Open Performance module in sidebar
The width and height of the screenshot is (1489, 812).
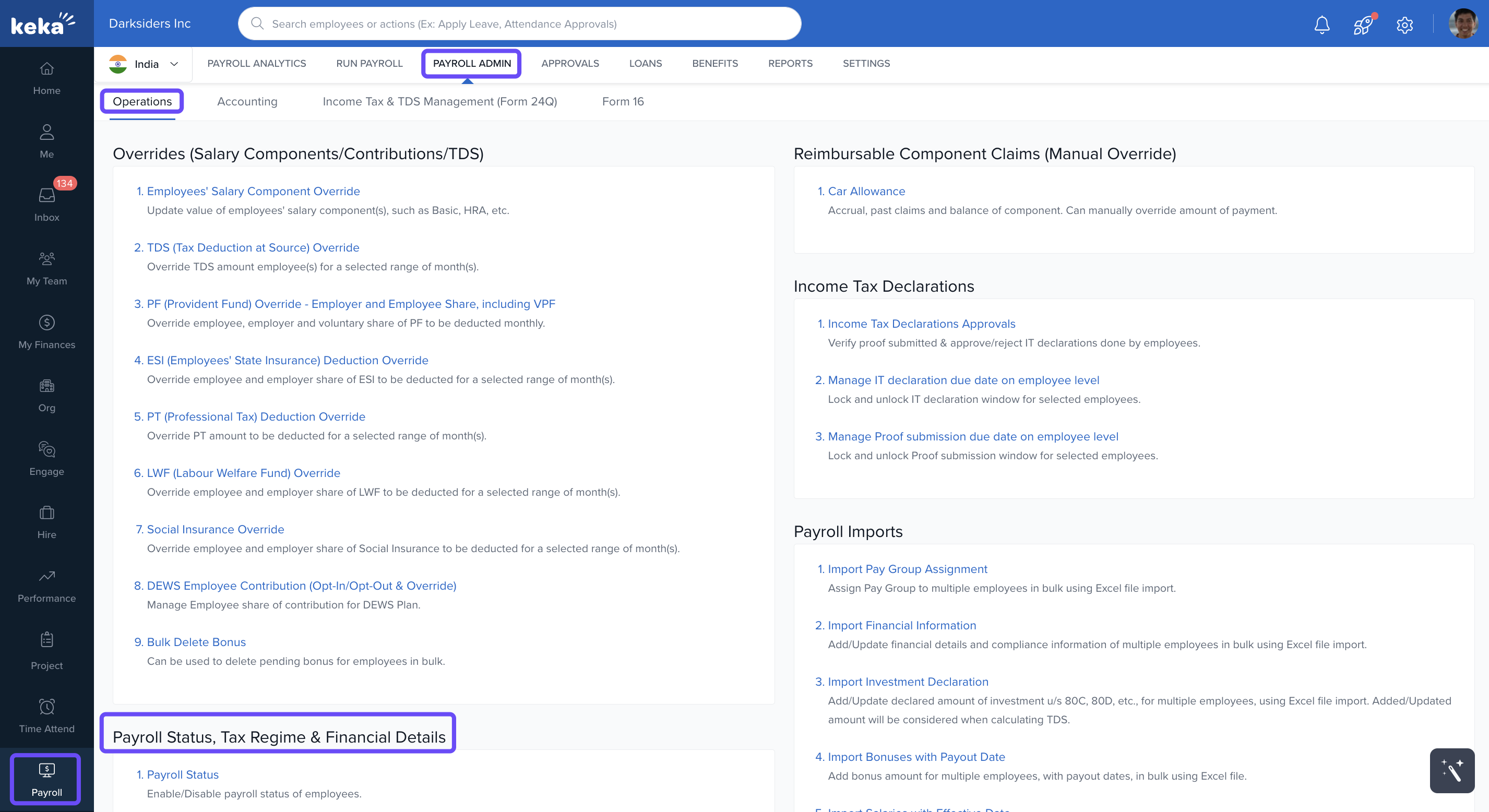click(x=47, y=585)
